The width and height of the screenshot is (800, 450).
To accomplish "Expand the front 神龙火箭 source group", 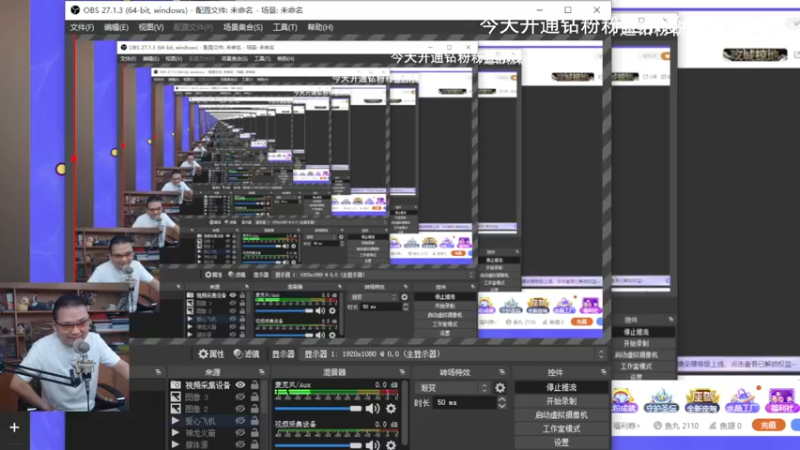I will pos(175,433).
